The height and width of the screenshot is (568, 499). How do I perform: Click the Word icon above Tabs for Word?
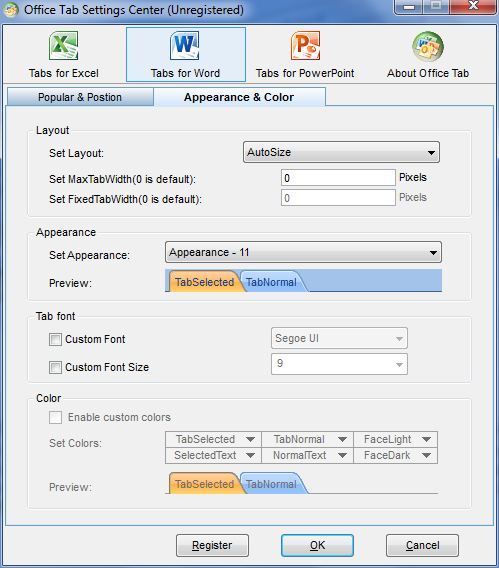click(x=185, y=46)
